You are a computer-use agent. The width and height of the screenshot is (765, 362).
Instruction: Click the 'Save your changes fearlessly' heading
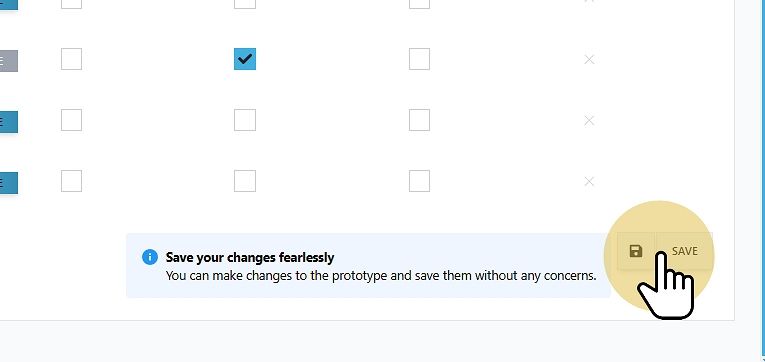click(x=250, y=257)
